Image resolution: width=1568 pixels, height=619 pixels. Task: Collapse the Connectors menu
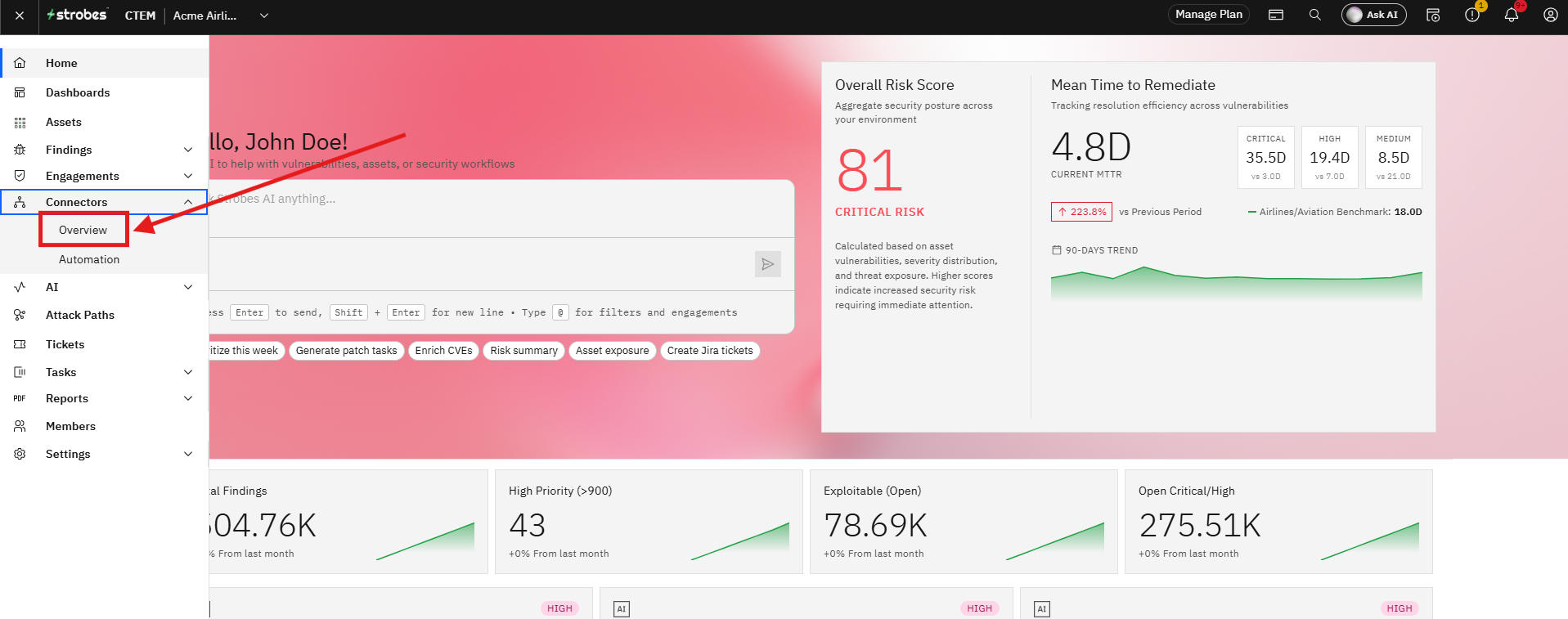click(x=188, y=202)
